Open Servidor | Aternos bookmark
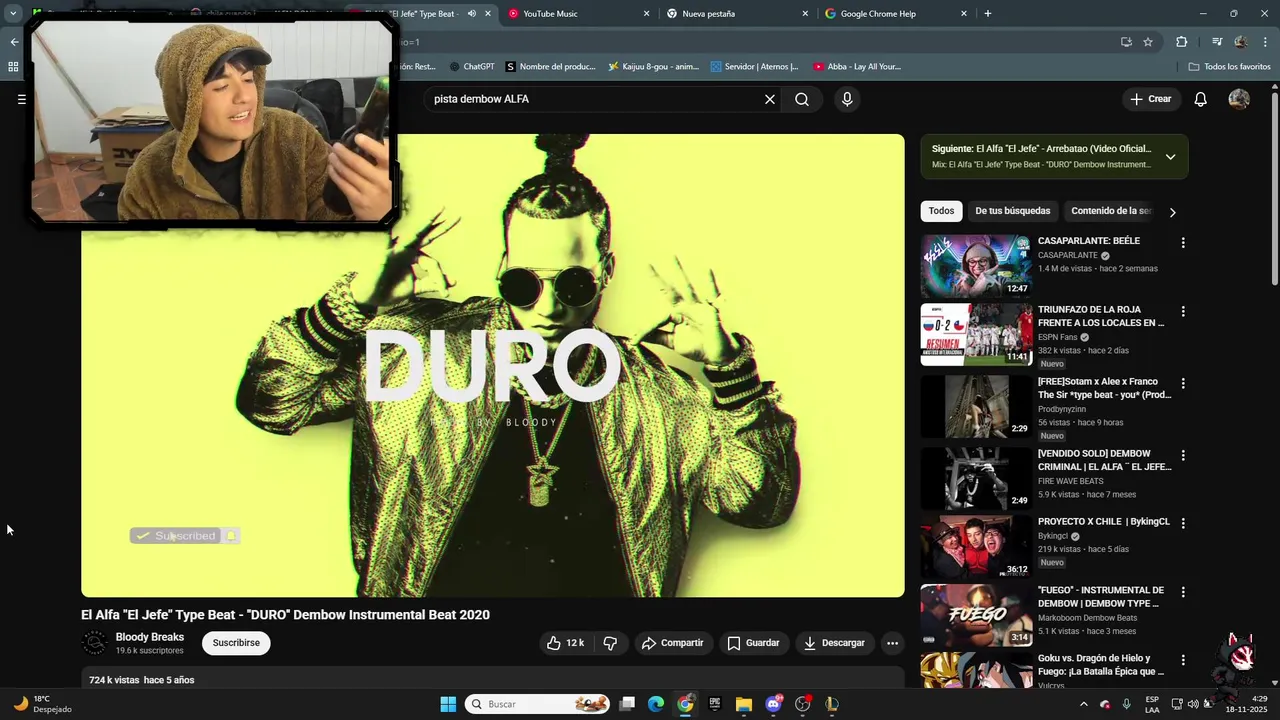The height and width of the screenshot is (720, 1280). coord(754,67)
